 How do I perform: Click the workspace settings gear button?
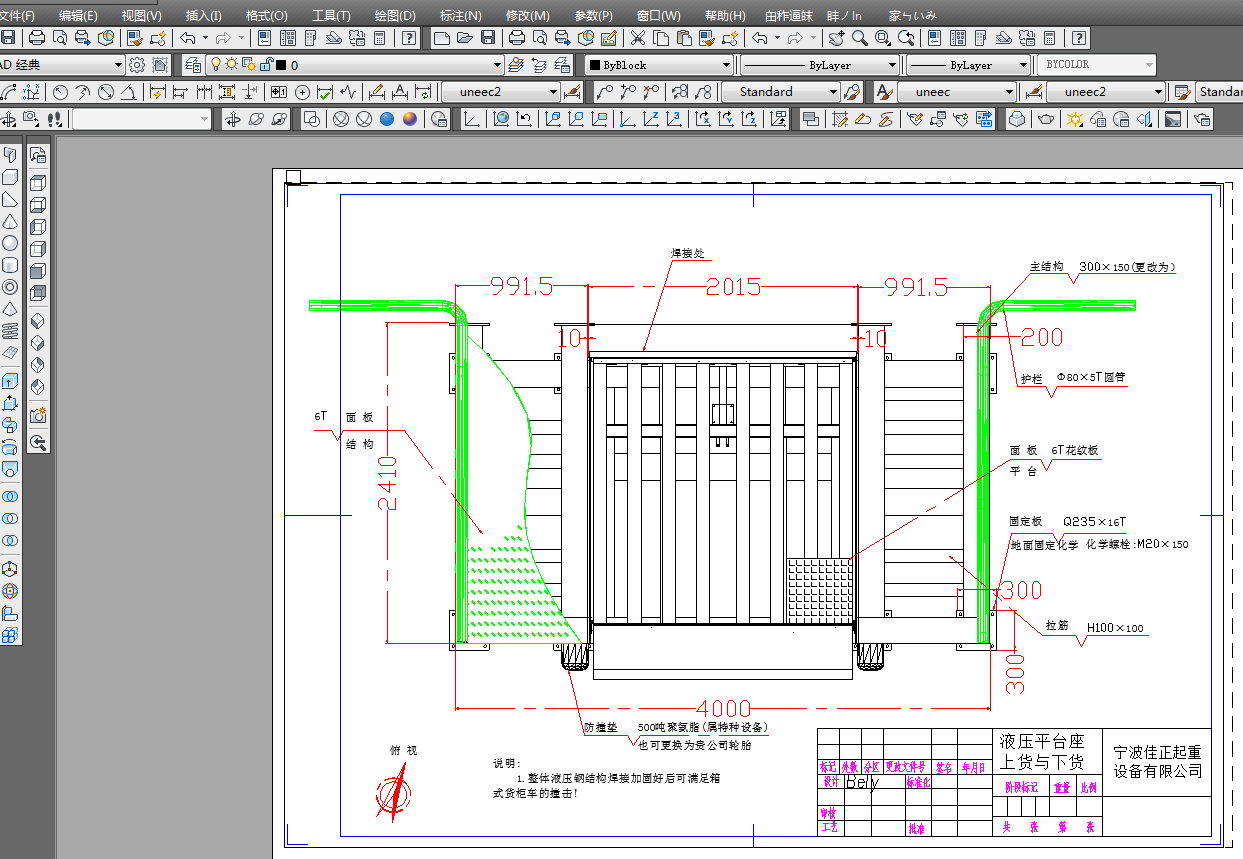(137, 65)
